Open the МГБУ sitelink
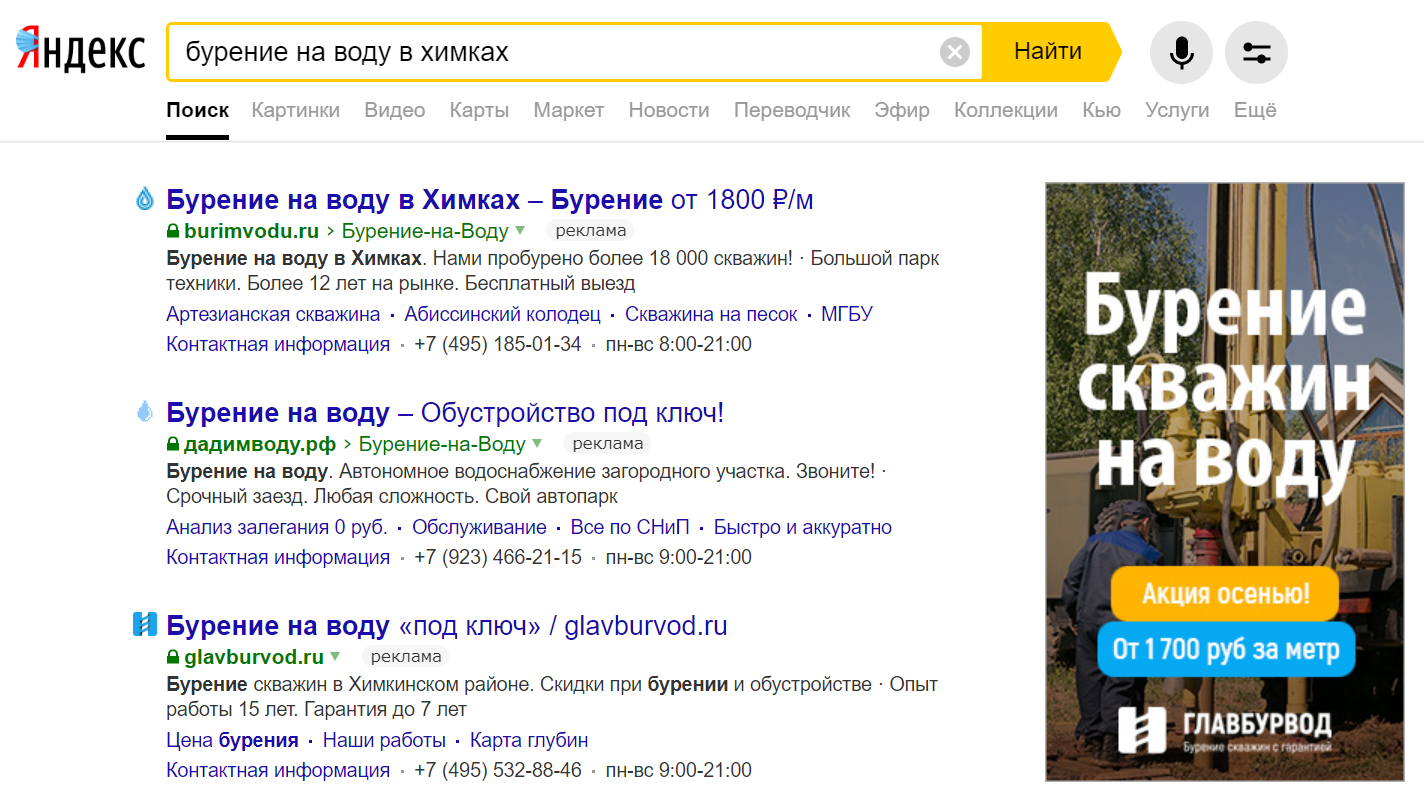The height and width of the screenshot is (803, 1424). pyautogui.click(x=847, y=314)
